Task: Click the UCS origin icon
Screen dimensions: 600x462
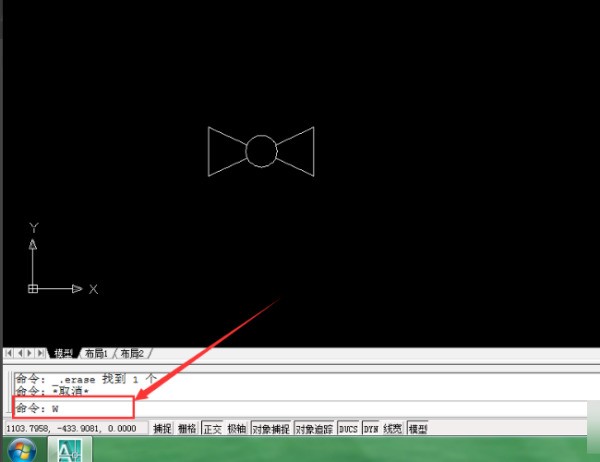Action: click(x=33, y=288)
